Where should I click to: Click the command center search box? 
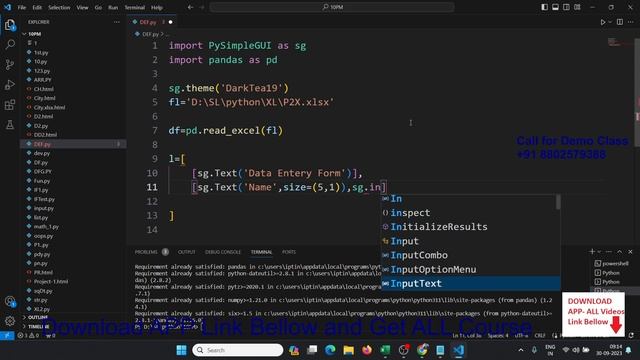point(332,7)
